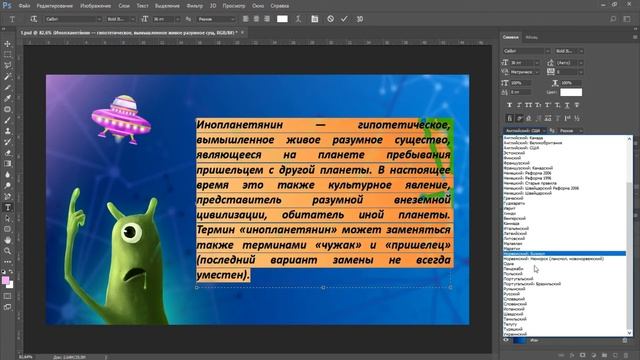Open font size dropdown in options bar
The width and height of the screenshot is (640, 360).
coord(177,19)
